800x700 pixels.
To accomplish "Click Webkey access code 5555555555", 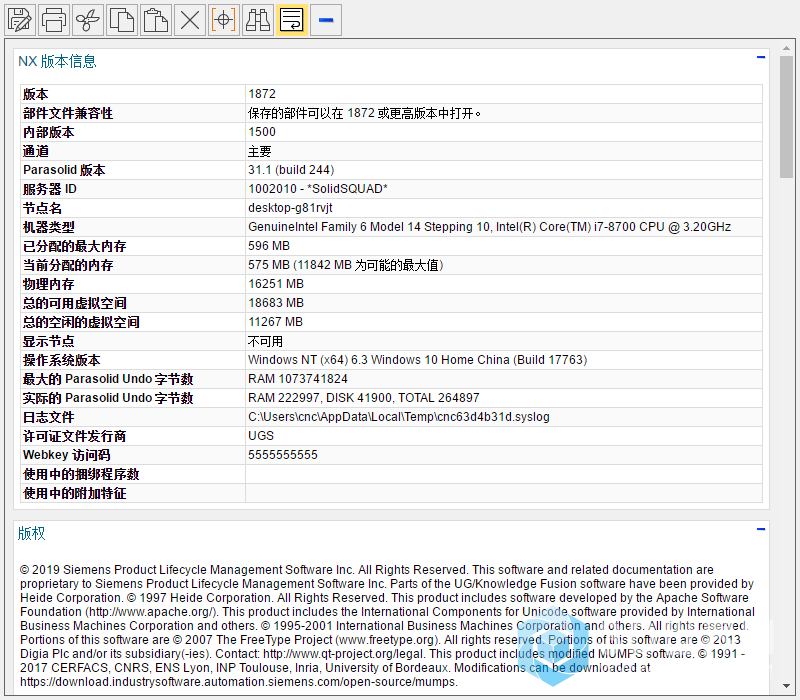I will [x=283, y=455].
